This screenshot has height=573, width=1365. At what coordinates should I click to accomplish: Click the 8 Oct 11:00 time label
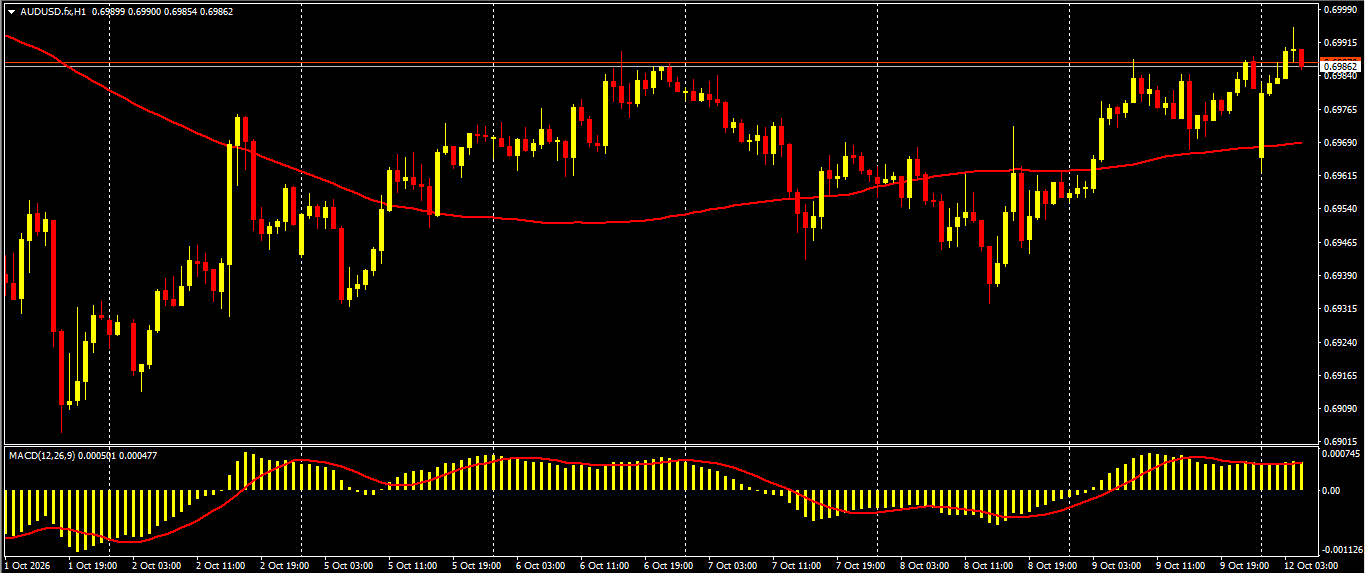point(988,565)
